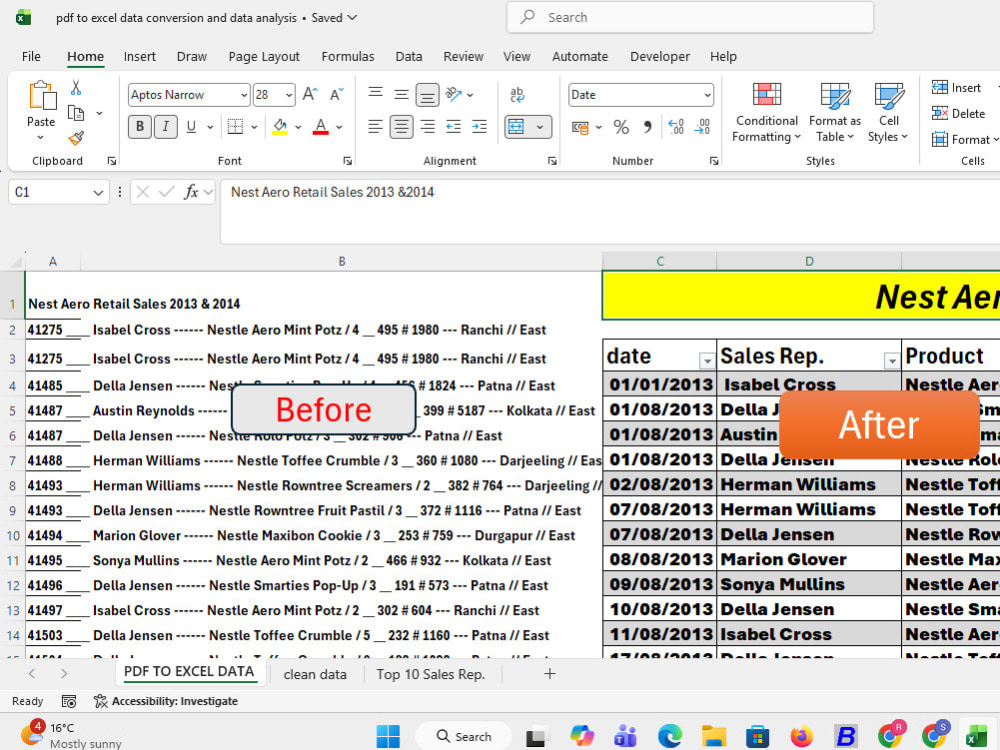Viewport: 1000px width, 750px height.
Task: Open Windows Start menu
Action: (x=388, y=736)
